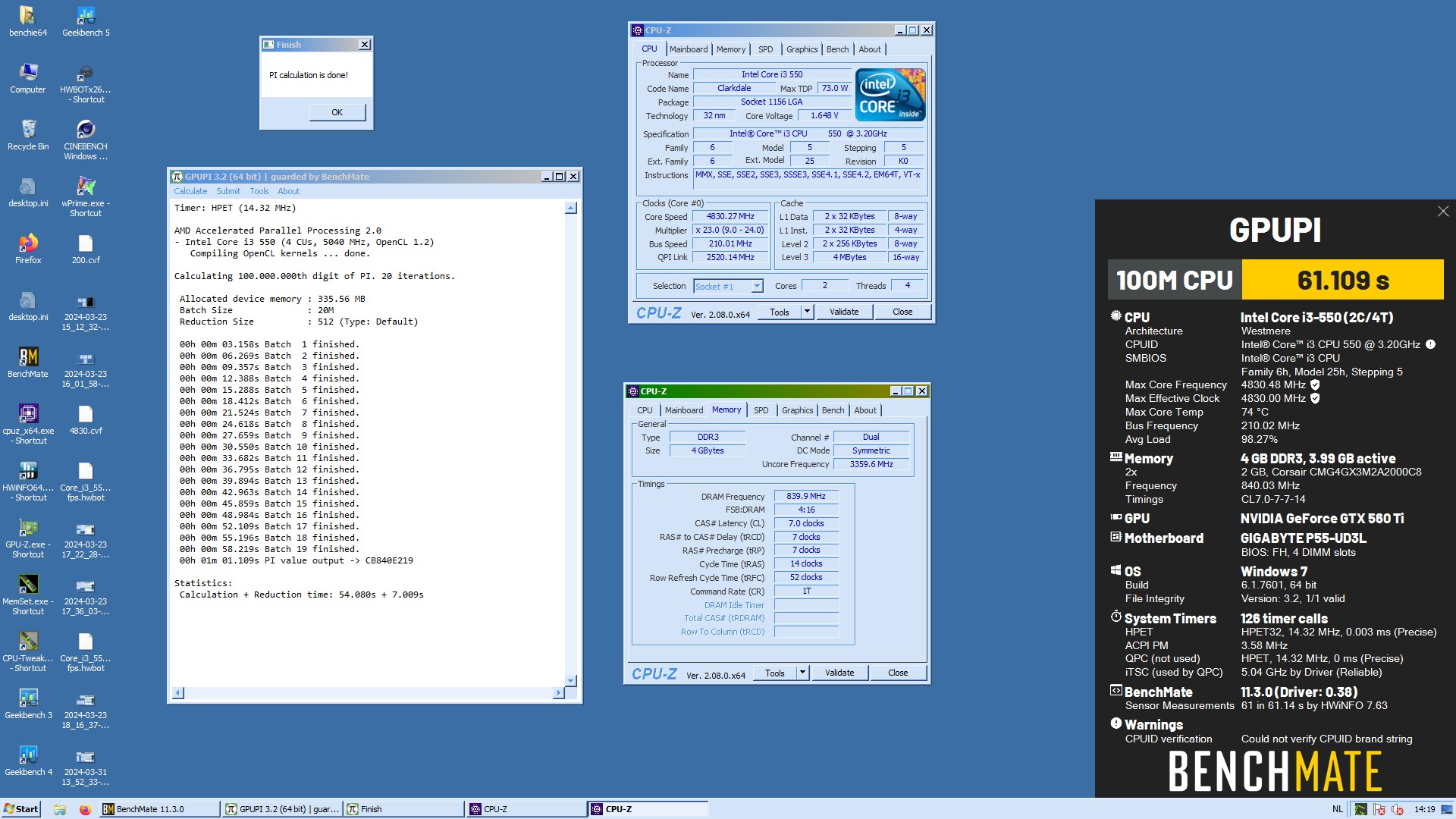
Task: Select the MemSet.exe shortcut icon
Action: (28, 595)
